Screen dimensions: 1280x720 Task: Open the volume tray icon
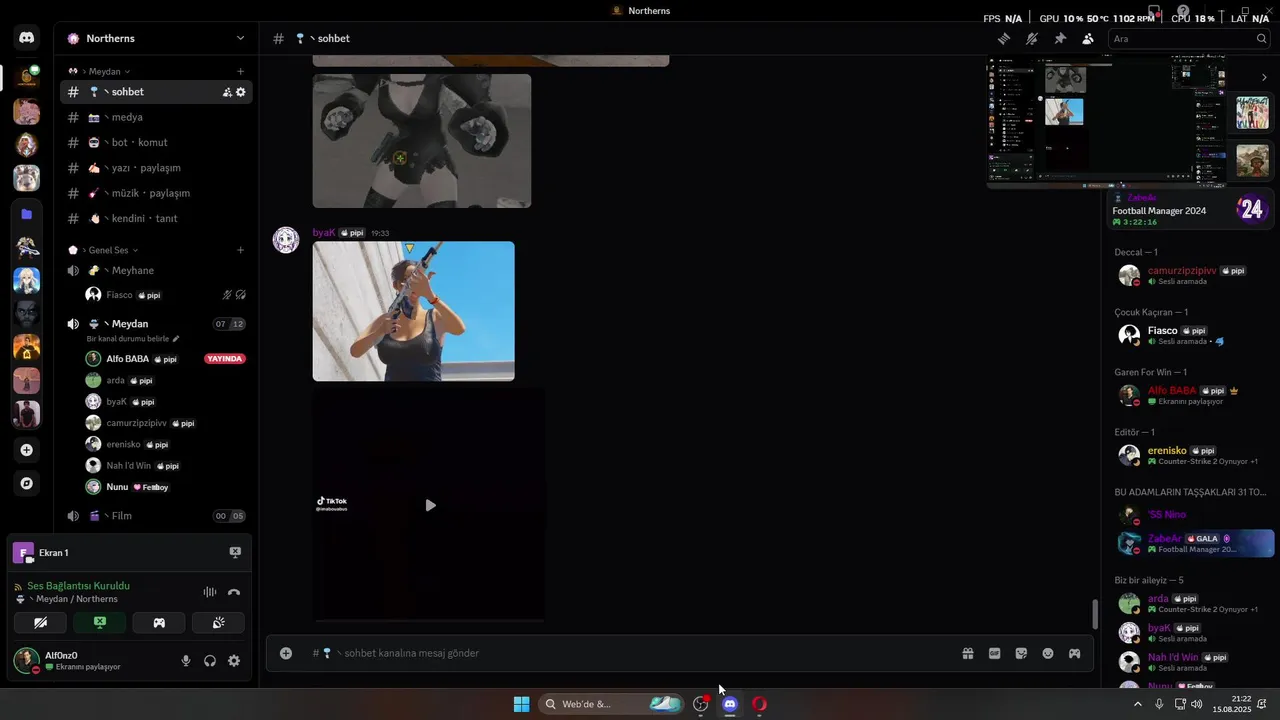pos(1197,704)
